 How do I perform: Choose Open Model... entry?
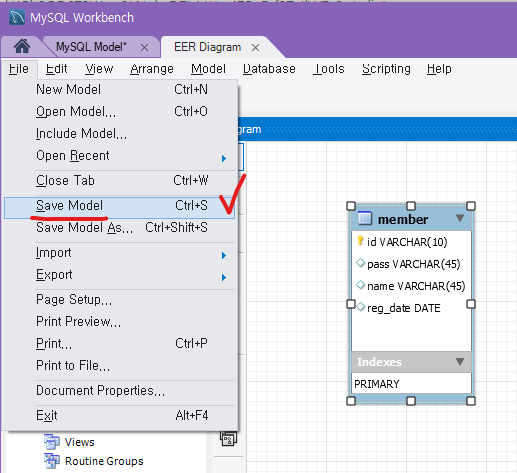coord(120,112)
